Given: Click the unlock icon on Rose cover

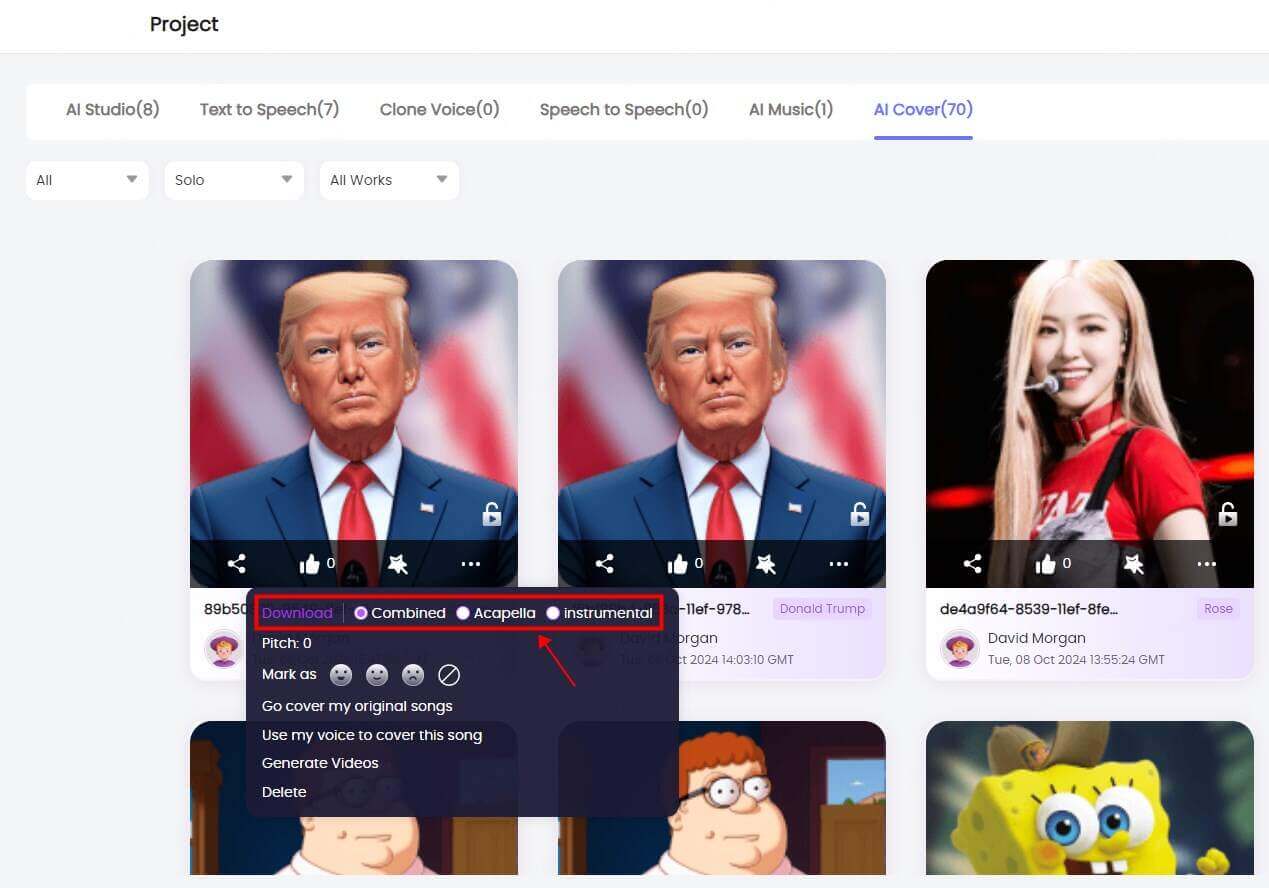Looking at the screenshot, I should pyautogui.click(x=1228, y=514).
